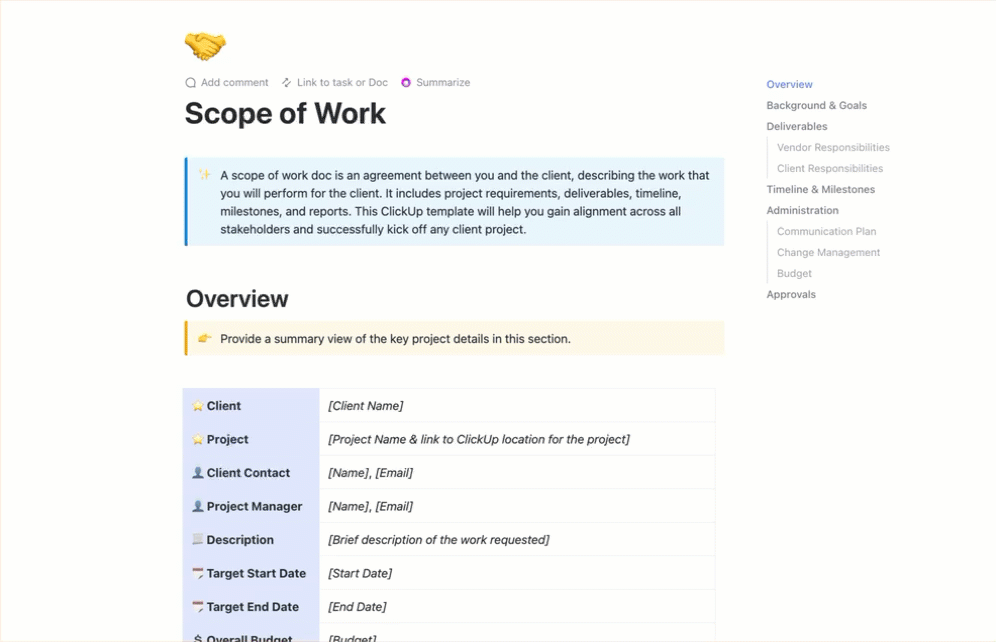Jump to Overview in the outline
The image size is (996, 642).
tap(789, 85)
